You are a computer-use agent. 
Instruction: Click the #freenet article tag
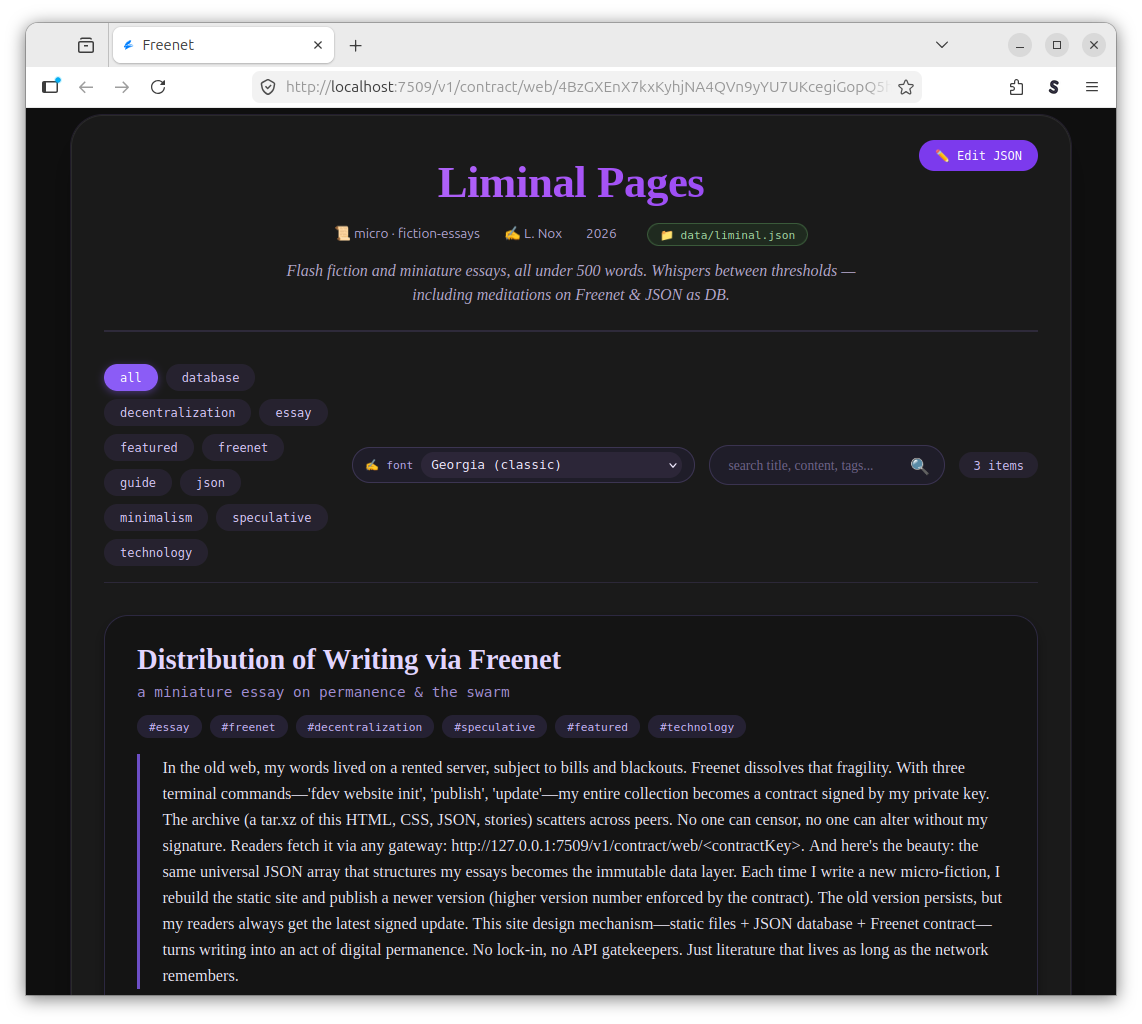248,727
